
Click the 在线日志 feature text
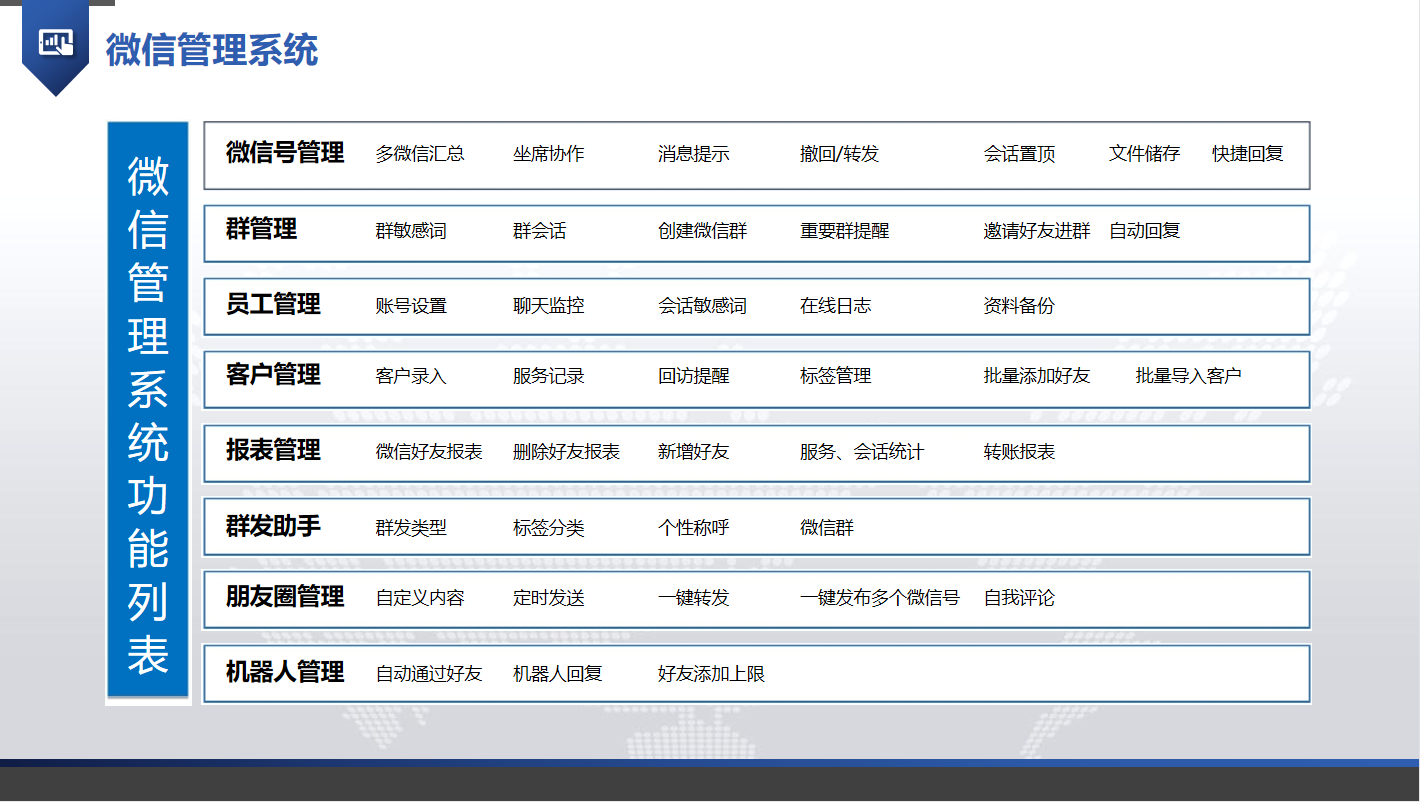point(835,306)
